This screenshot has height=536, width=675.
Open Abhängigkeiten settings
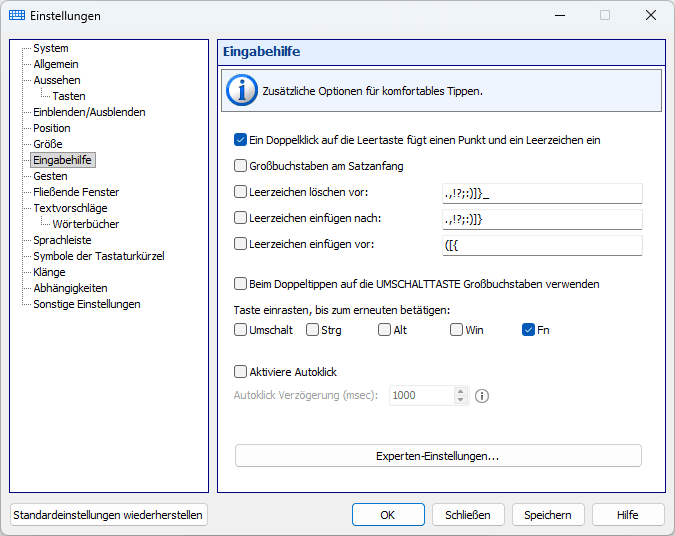(71, 288)
